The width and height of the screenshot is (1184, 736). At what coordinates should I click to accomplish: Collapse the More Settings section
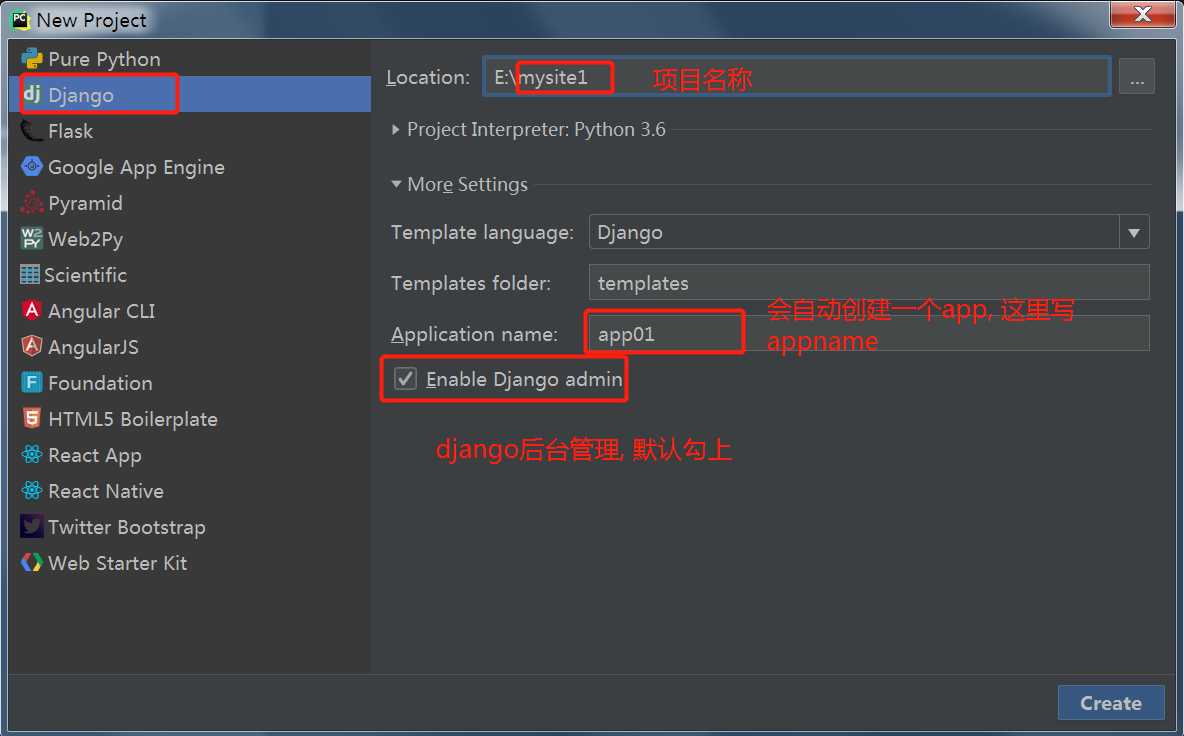[x=396, y=184]
